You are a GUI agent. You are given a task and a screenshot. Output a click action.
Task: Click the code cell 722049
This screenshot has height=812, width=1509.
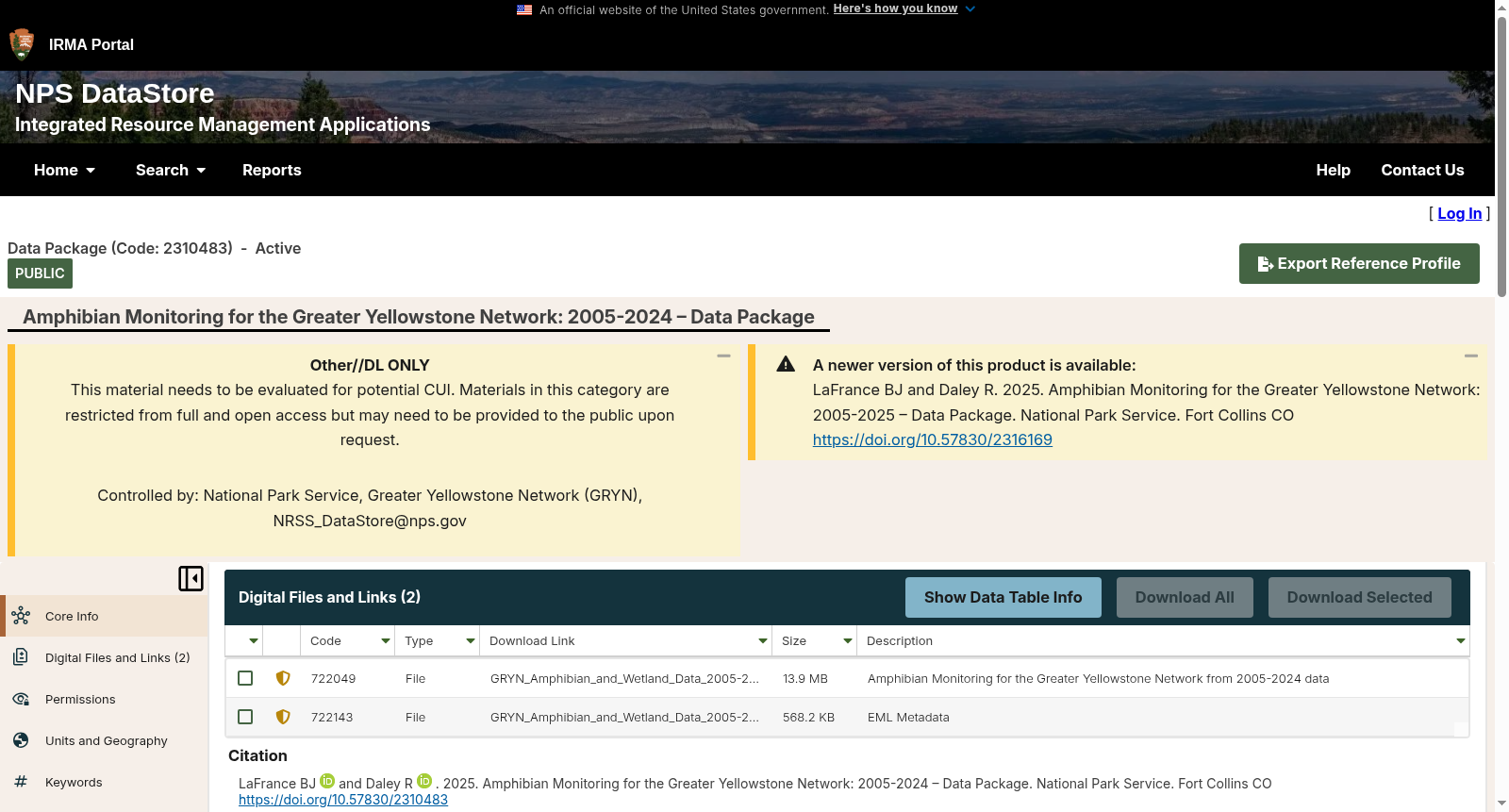click(x=334, y=678)
